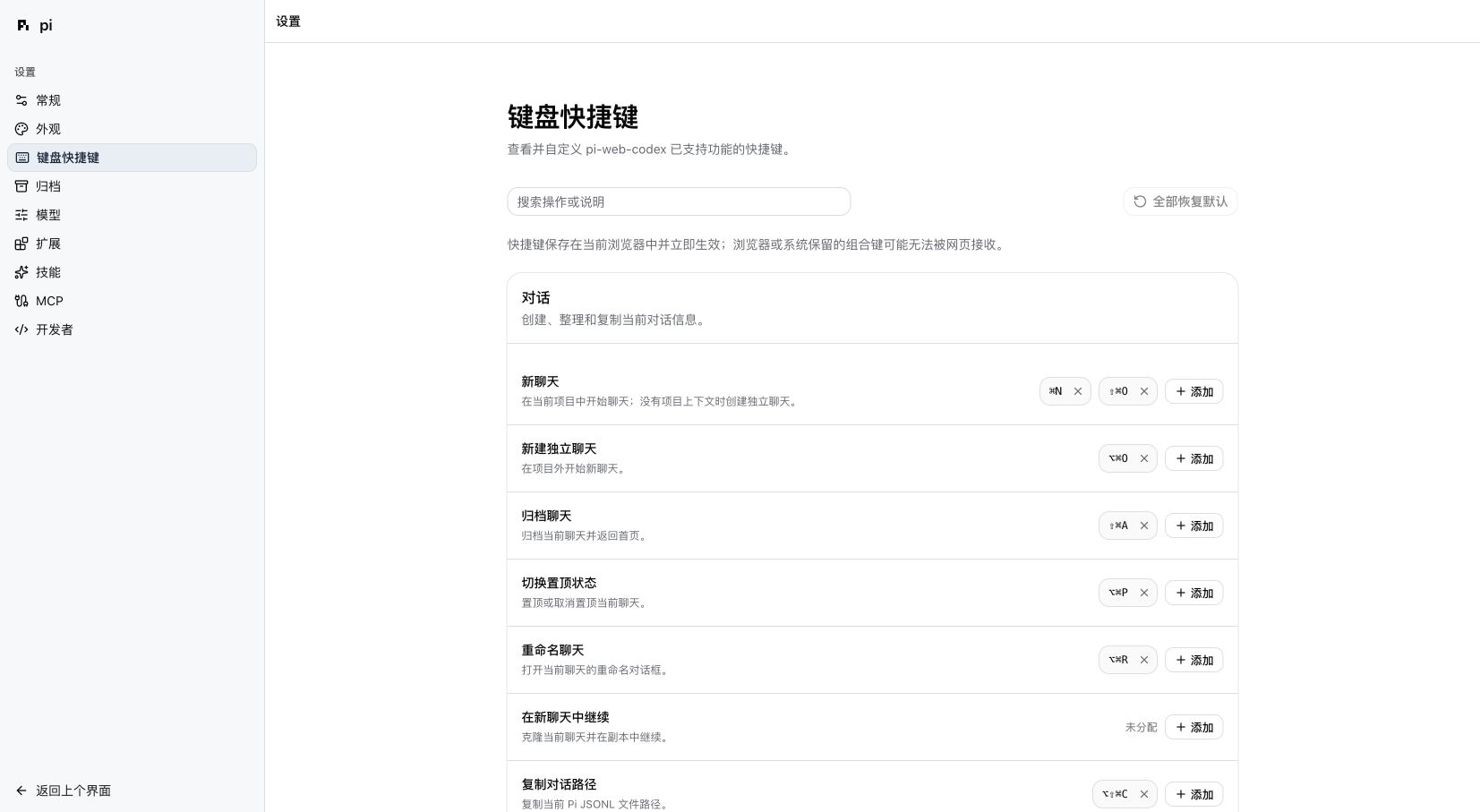Screen dimensions: 1480x812
Task: Add a shortcut for 重命名聊天
Action: click(x=1194, y=660)
